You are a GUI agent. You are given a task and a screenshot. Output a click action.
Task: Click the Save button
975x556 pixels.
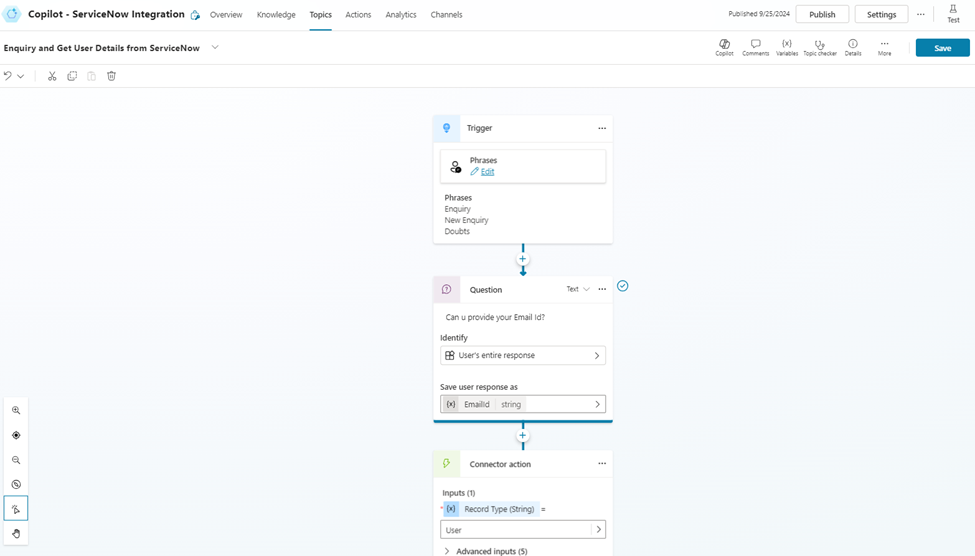tap(942, 48)
